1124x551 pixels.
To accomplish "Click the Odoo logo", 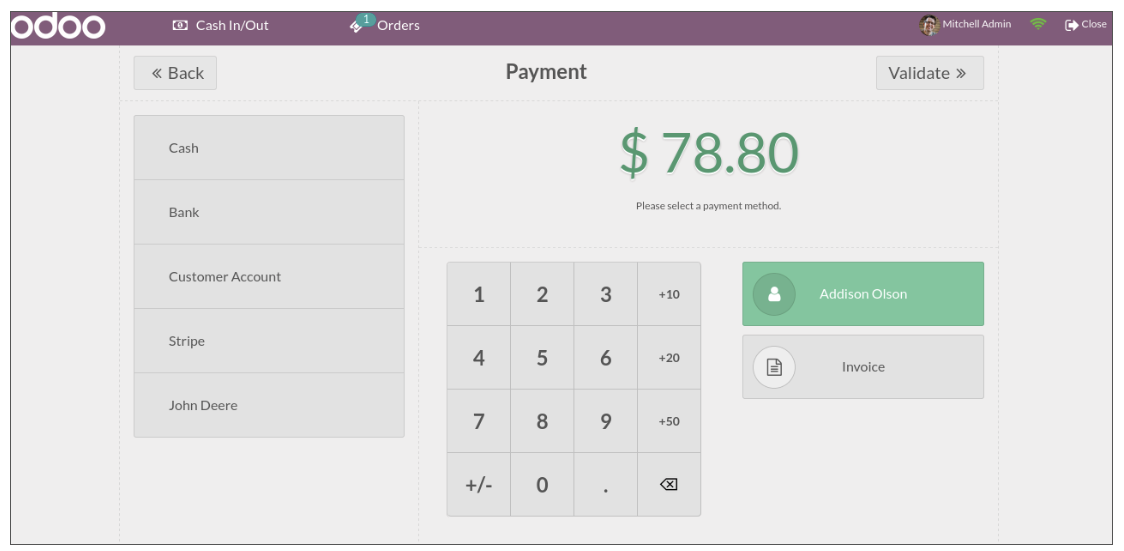I will pyautogui.click(x=59, y=26).
